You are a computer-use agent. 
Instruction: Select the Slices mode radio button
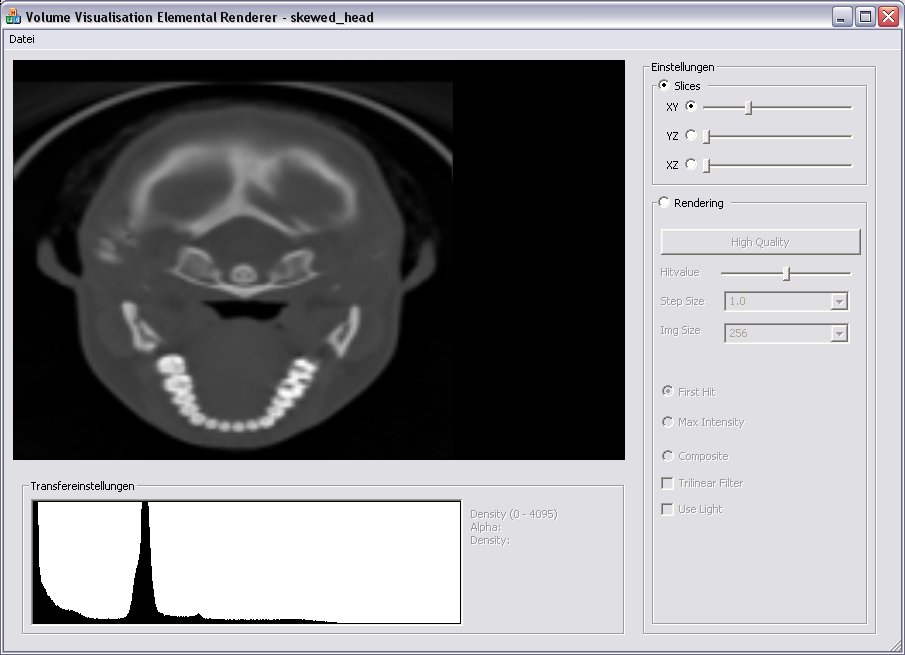tap(664, 86)
